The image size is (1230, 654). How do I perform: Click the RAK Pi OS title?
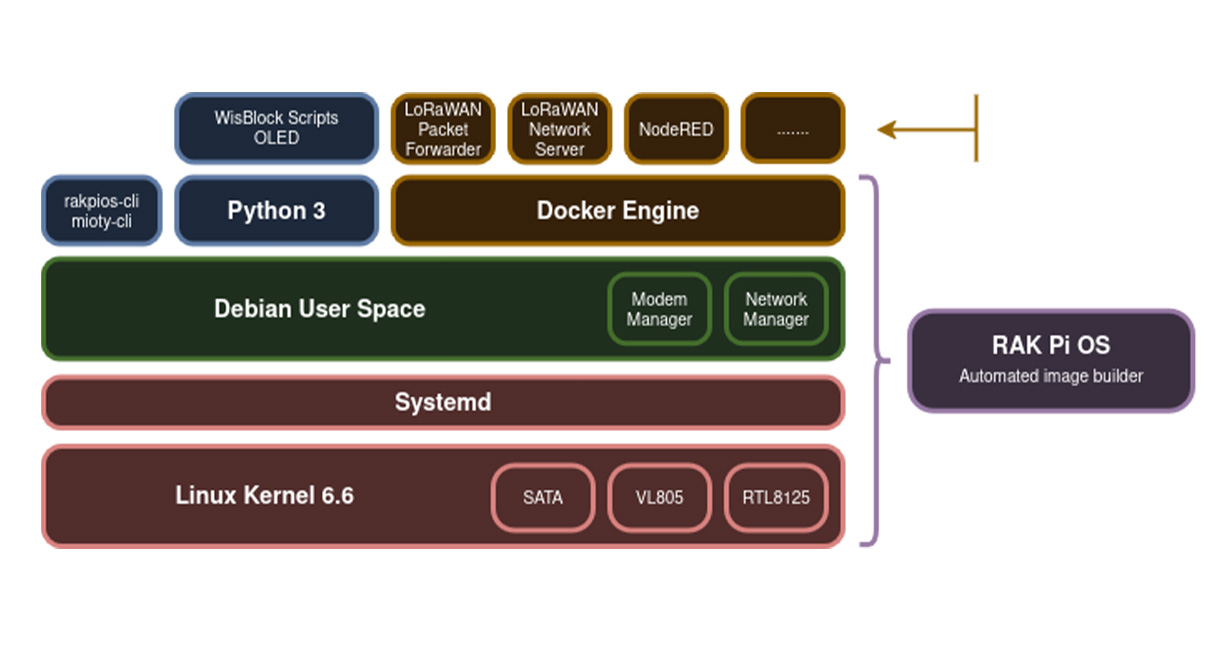click(1051, 345)
